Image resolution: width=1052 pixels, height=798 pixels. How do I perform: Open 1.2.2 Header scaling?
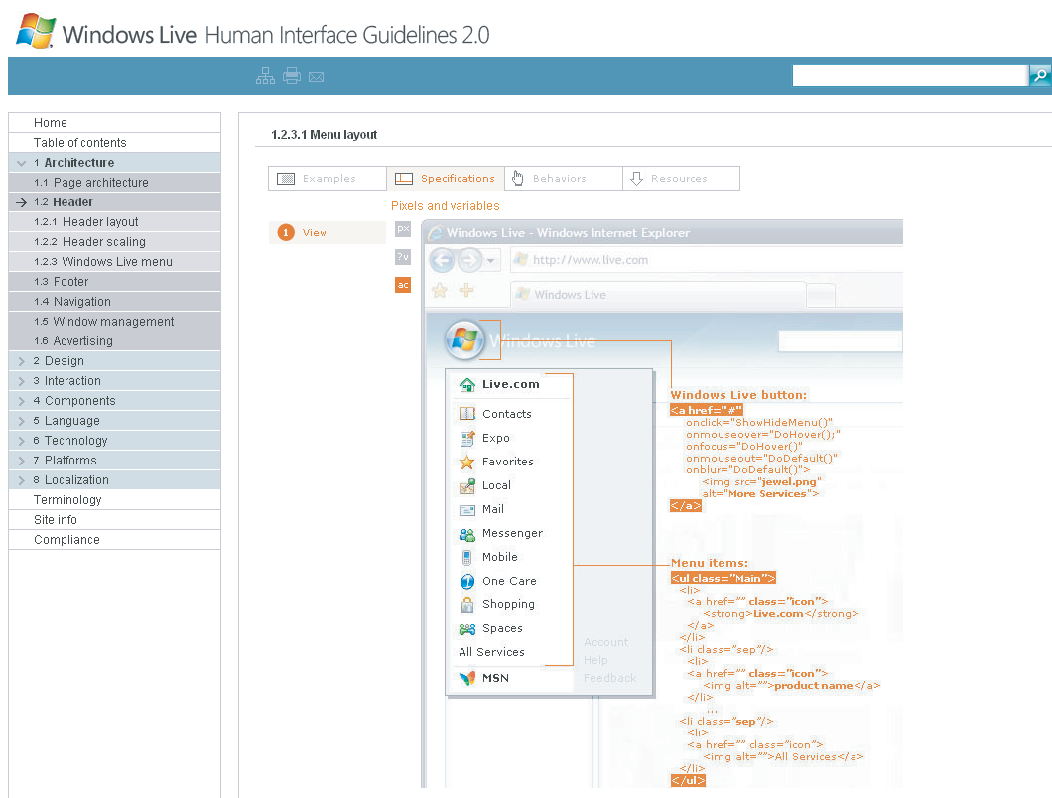pyautogui.click(x=115, y=242)
